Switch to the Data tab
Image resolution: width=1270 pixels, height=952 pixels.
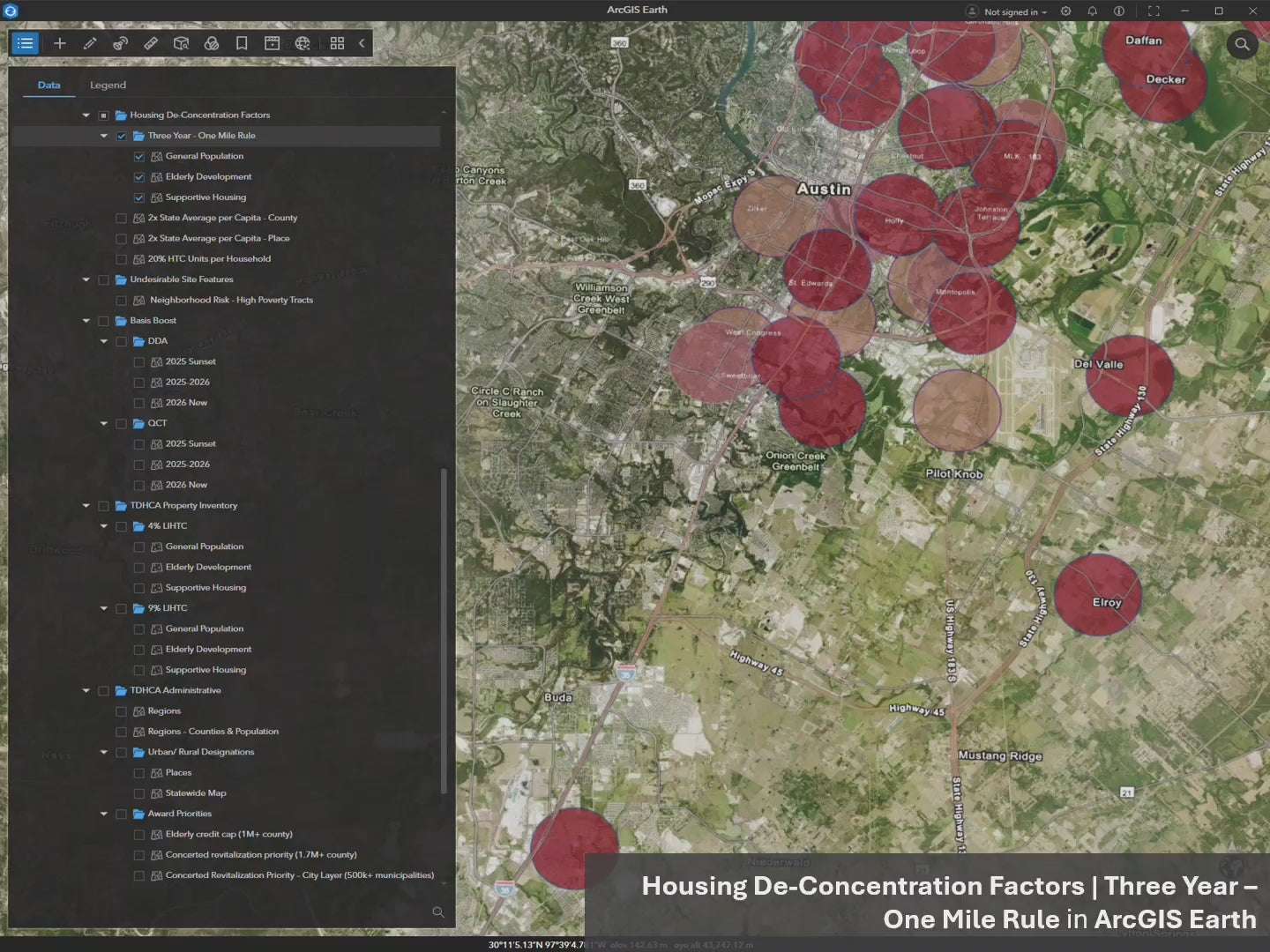(49, 85)
